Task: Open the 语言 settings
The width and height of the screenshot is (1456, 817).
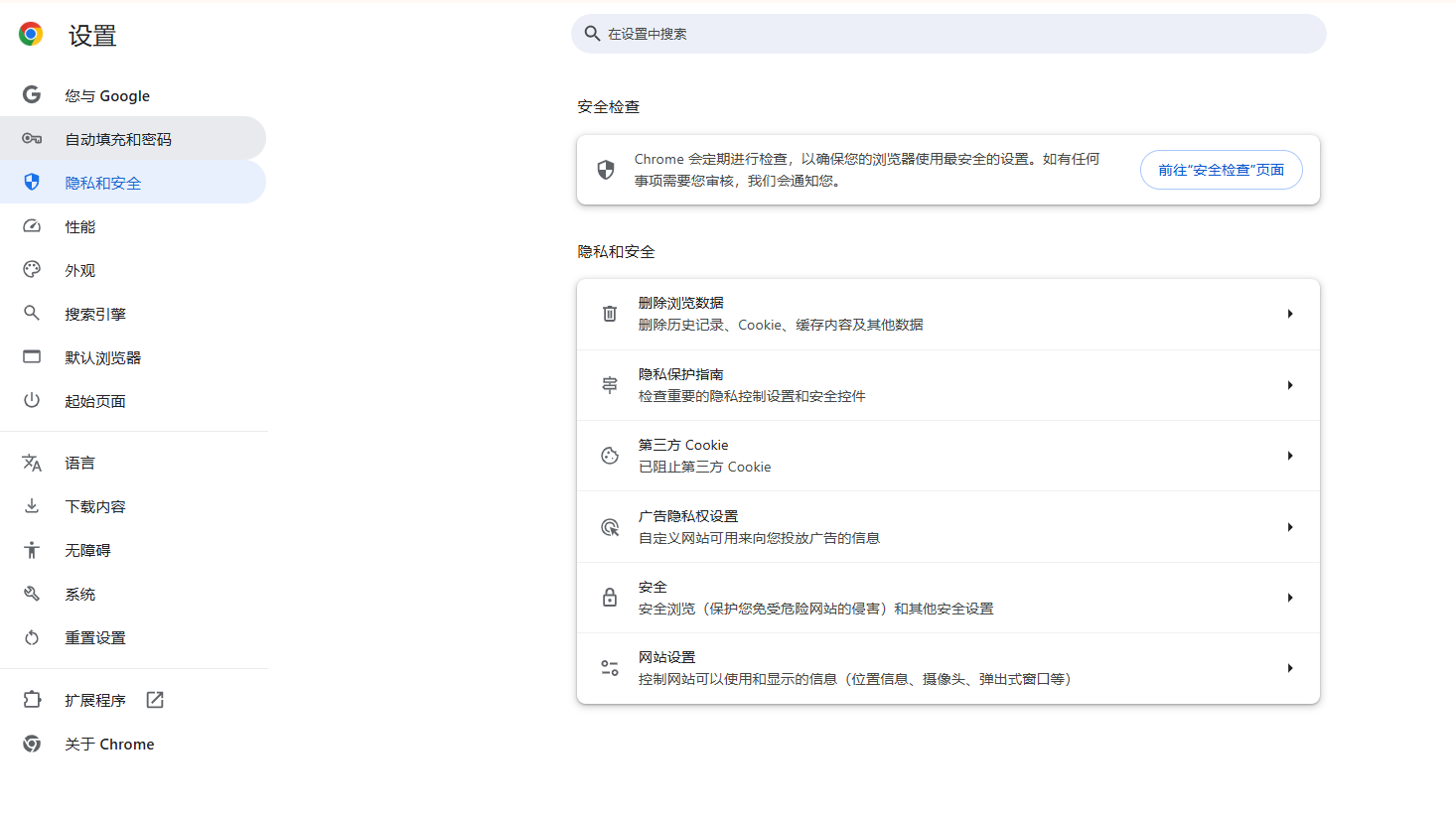Action: [133, 463]
